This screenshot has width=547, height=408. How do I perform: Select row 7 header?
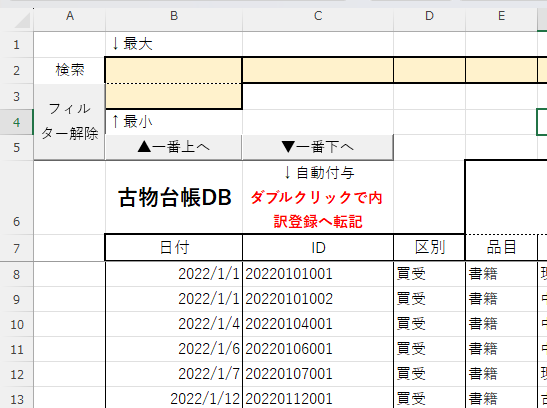16,248
